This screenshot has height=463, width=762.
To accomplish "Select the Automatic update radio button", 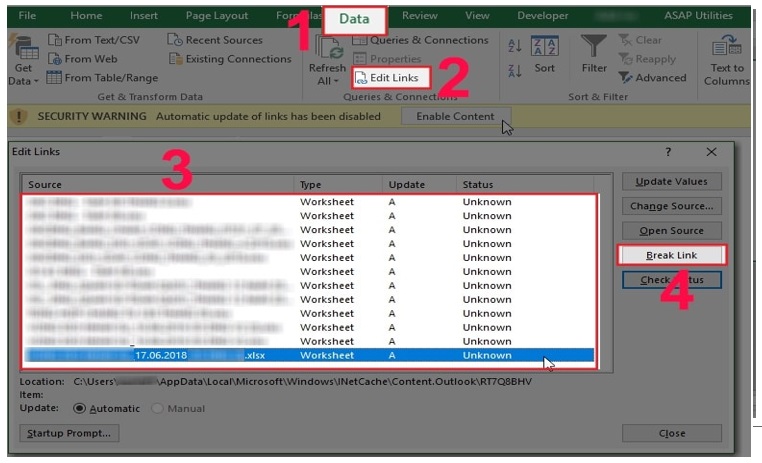I will pos(80,408).
